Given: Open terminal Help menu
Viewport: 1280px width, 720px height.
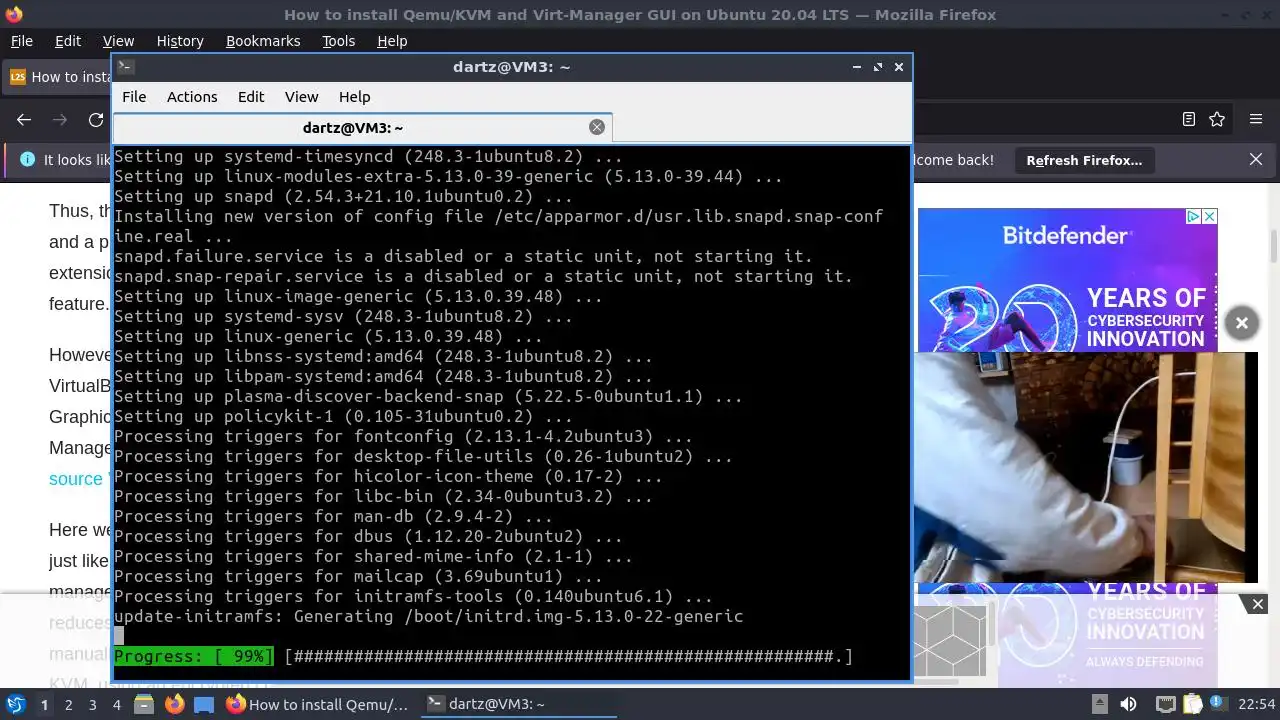Looking at the screenshot, I should point(354,97).
